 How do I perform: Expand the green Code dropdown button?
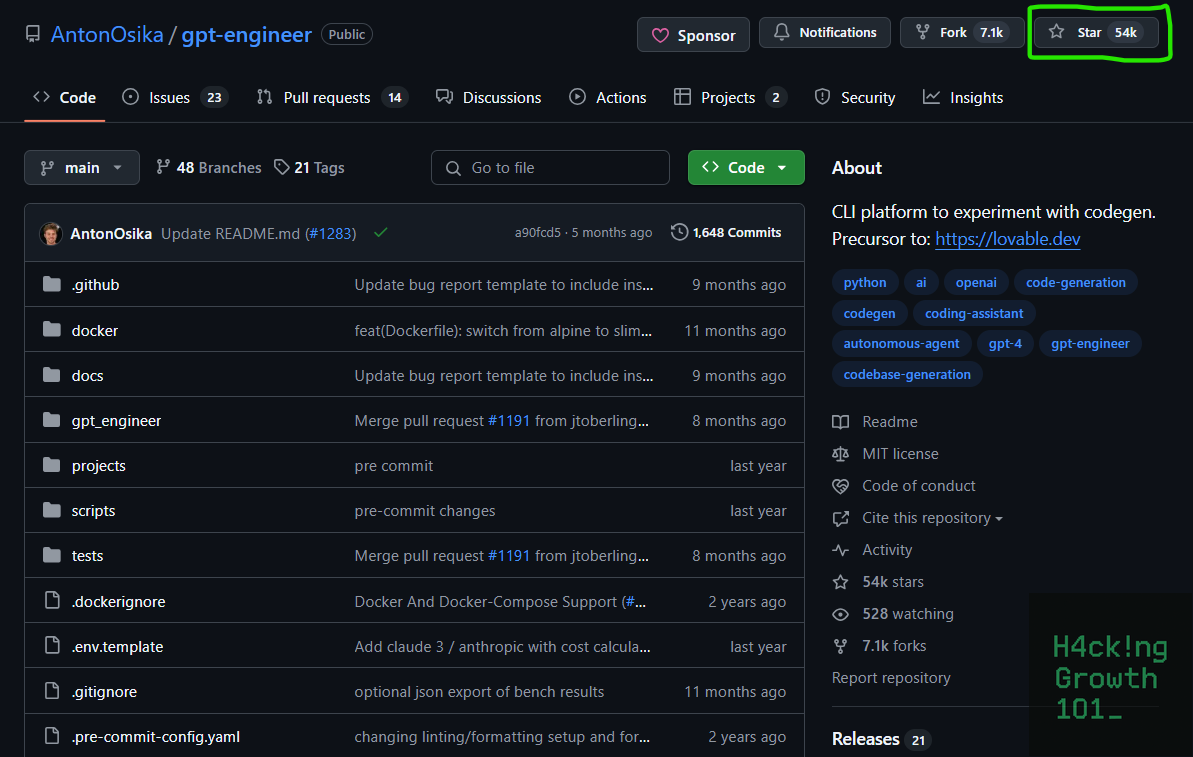click(746, 167)
